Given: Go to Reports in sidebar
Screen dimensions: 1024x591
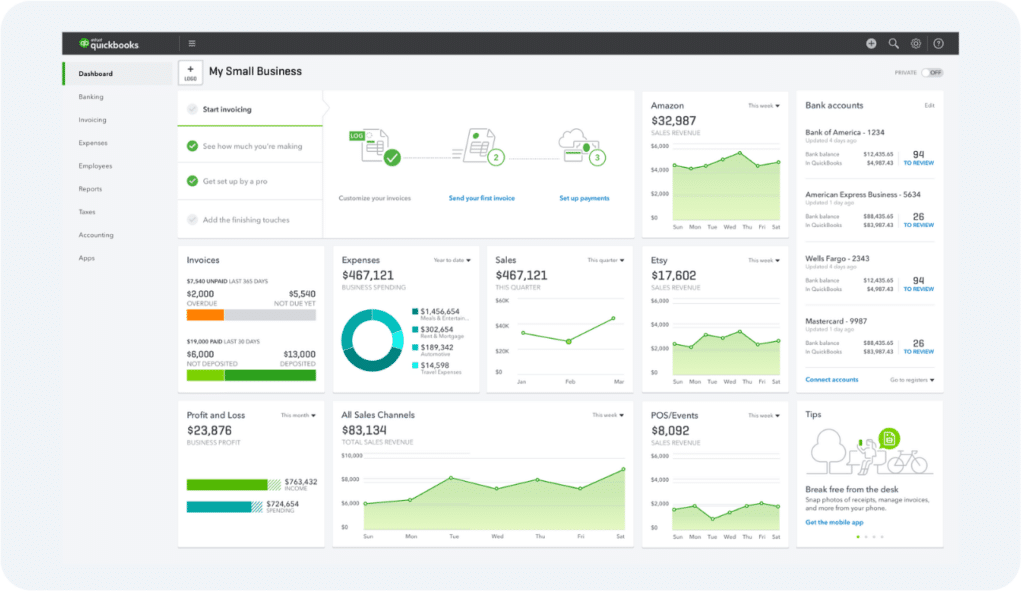Looking at the screenshot, I should (x=90, y=189).
